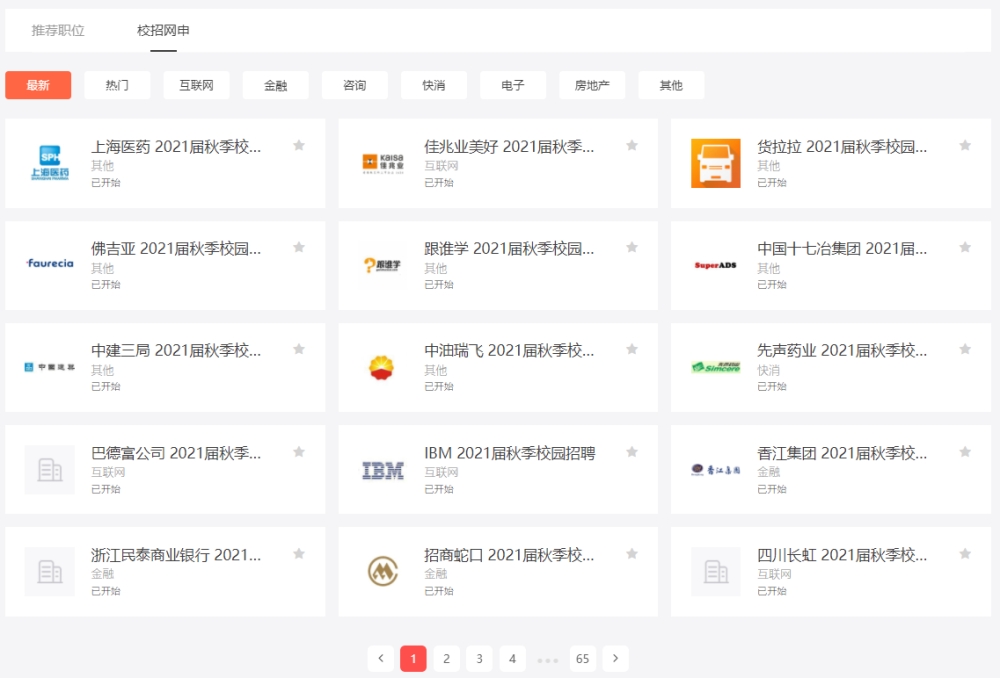This screenshot has width=1000, height=678.
Task: Choose the 快消 filter
Action: [434, 85]
